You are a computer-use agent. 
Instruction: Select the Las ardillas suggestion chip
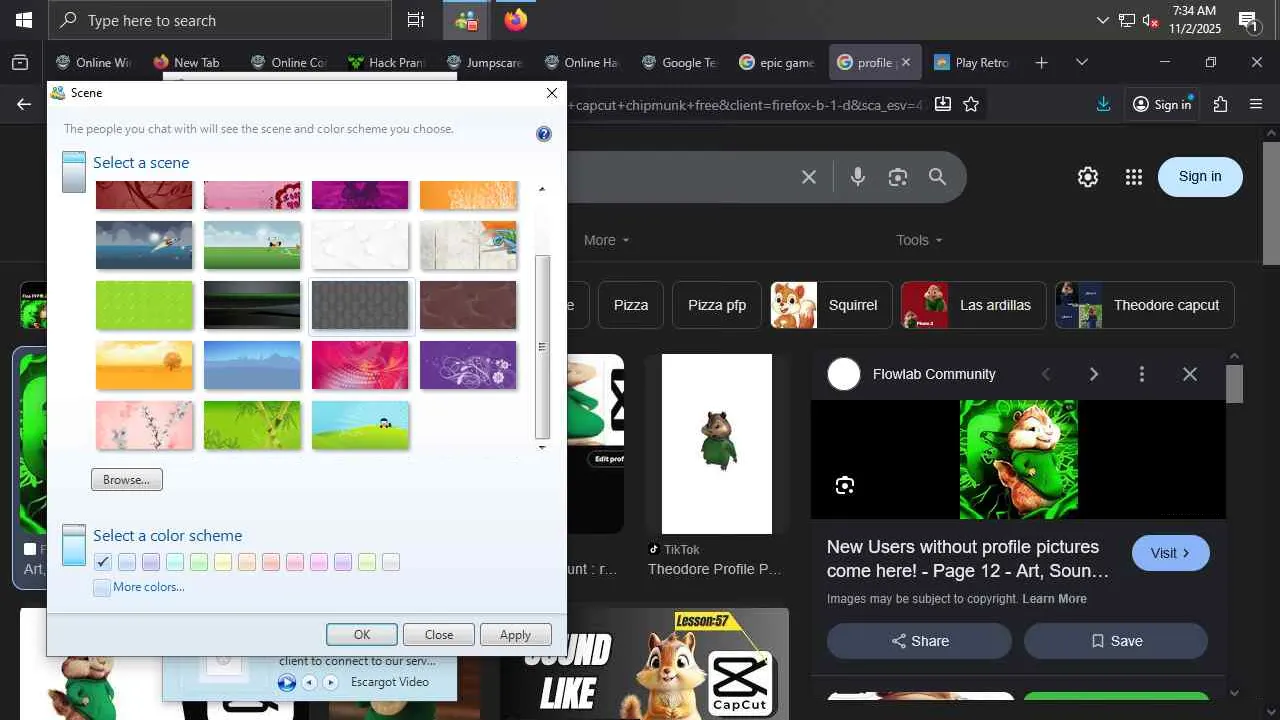click(973, 305)
